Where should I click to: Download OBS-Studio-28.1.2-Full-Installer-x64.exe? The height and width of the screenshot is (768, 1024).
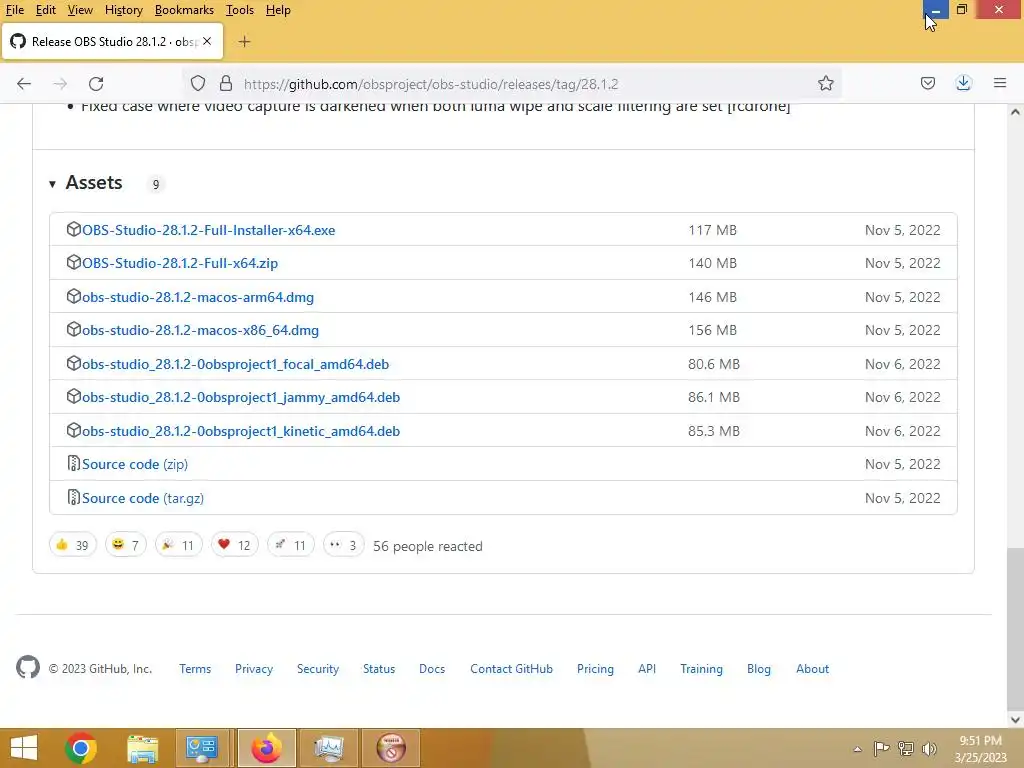coord(208,230)
